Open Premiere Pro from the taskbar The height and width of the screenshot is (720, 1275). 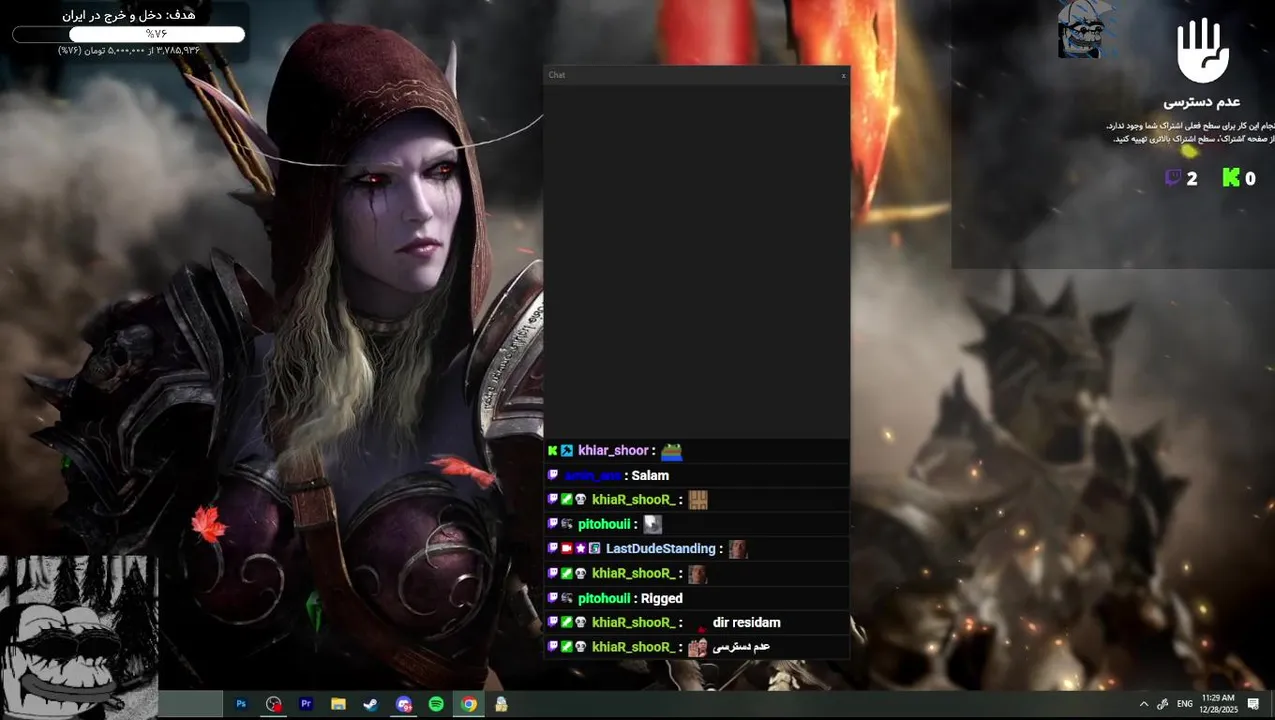[x=306, y=704]
